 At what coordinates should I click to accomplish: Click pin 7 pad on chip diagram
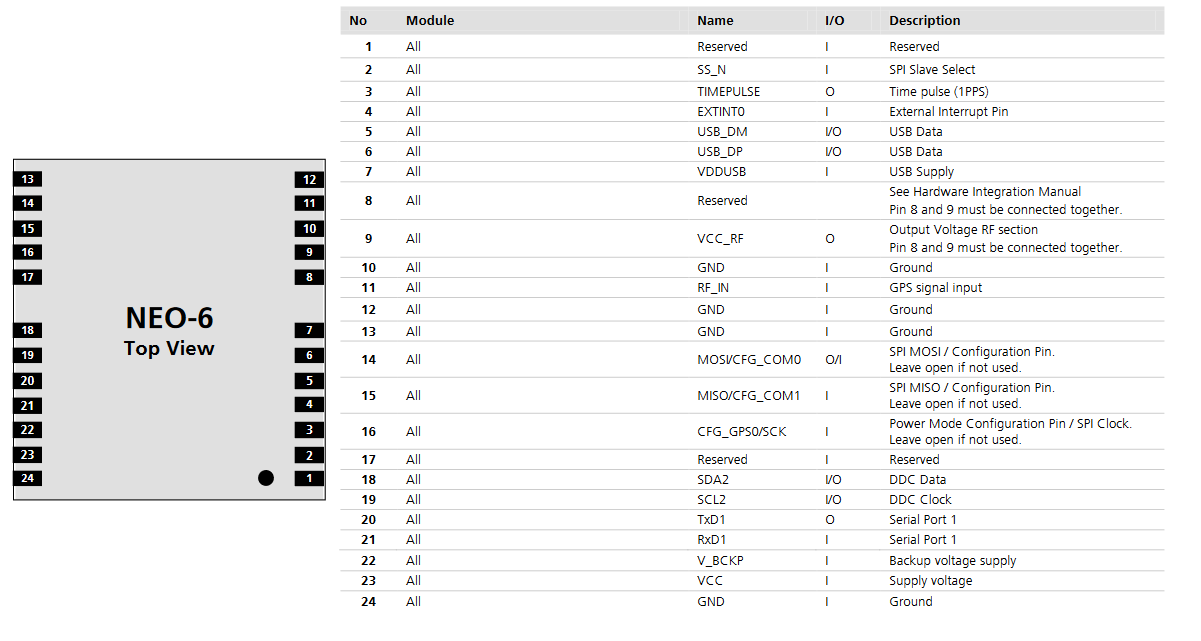click(309, 330)
